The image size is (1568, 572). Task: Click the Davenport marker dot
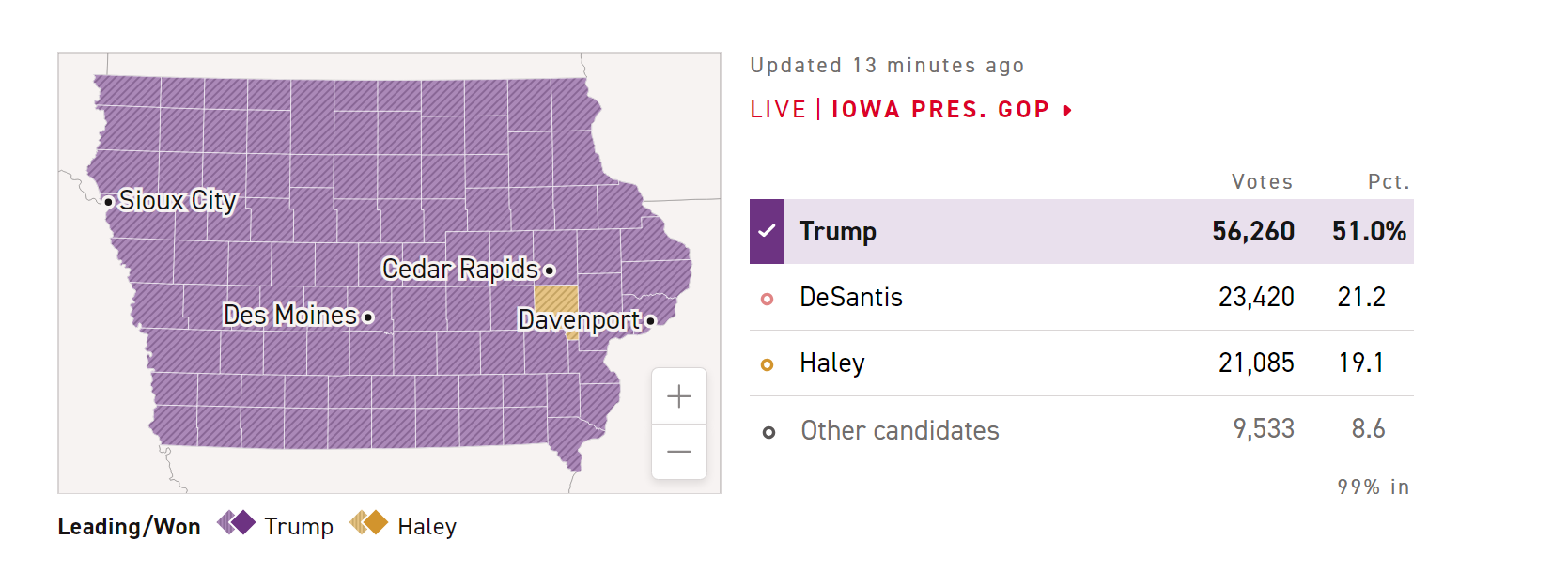coord(650,321)
